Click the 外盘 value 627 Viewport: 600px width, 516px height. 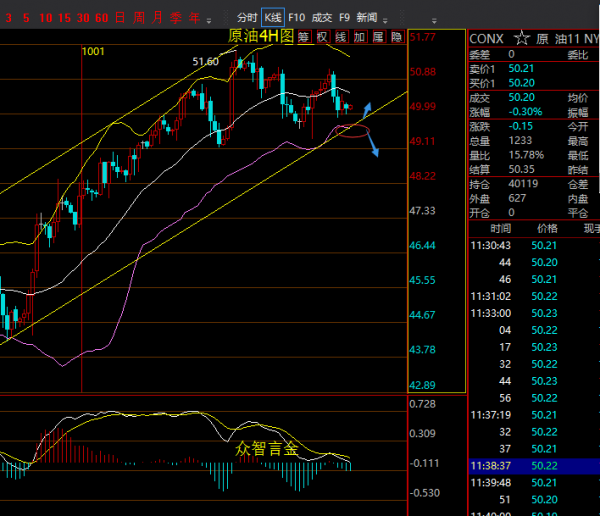(x=517, y=198)
